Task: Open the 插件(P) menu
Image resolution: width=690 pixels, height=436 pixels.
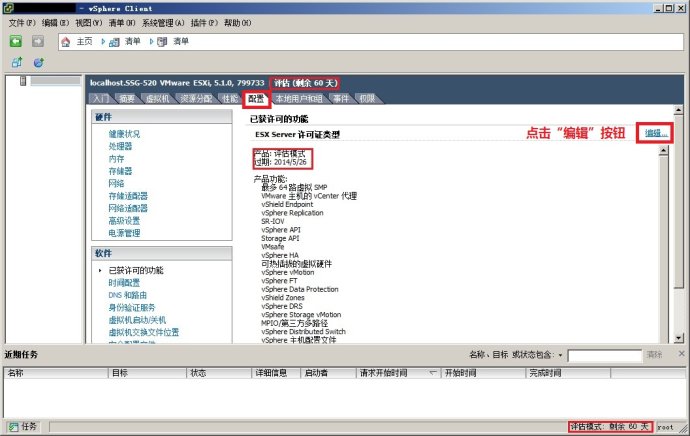Action: point(204,23)
